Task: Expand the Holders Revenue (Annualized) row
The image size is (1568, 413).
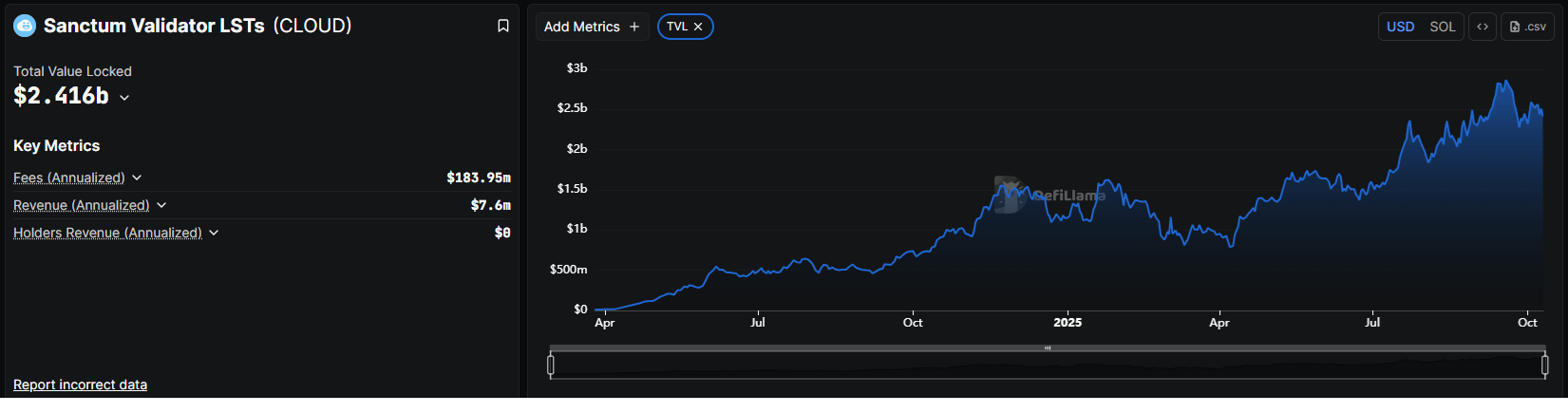Action: click(x=214, y=233)
